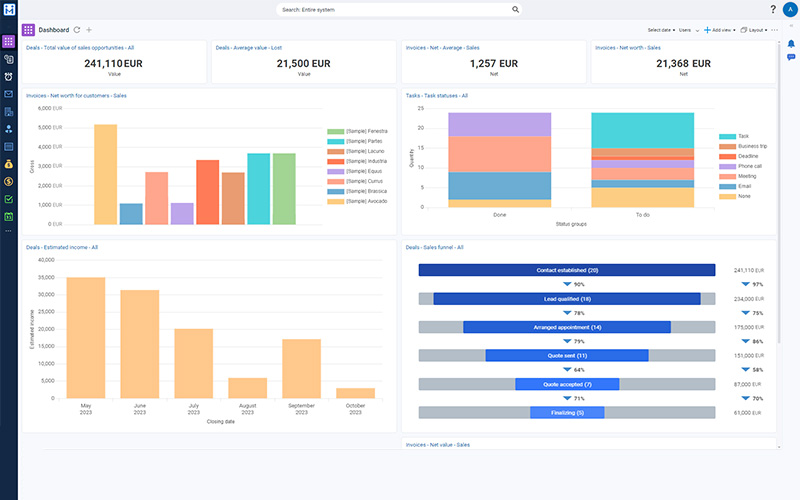Click the Dashboard tab title
The height and width of the screenshot is (500, 800).
point(54,30)
